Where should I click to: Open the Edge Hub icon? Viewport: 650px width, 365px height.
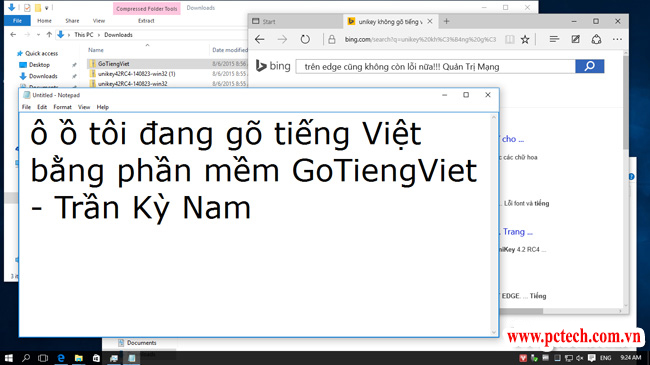click(x=554, y=39)
